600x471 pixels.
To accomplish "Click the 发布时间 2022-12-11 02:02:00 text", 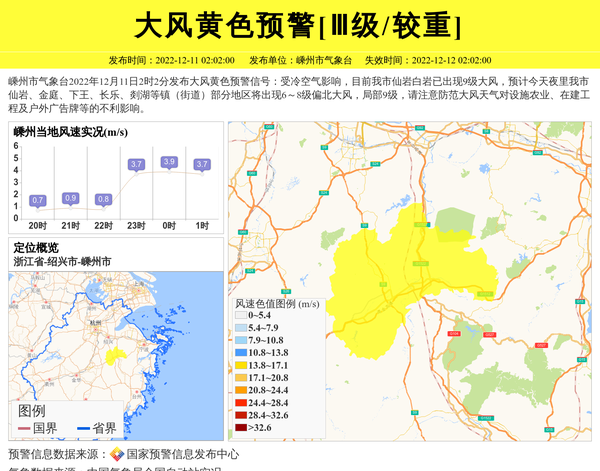I will click(171, 60).
